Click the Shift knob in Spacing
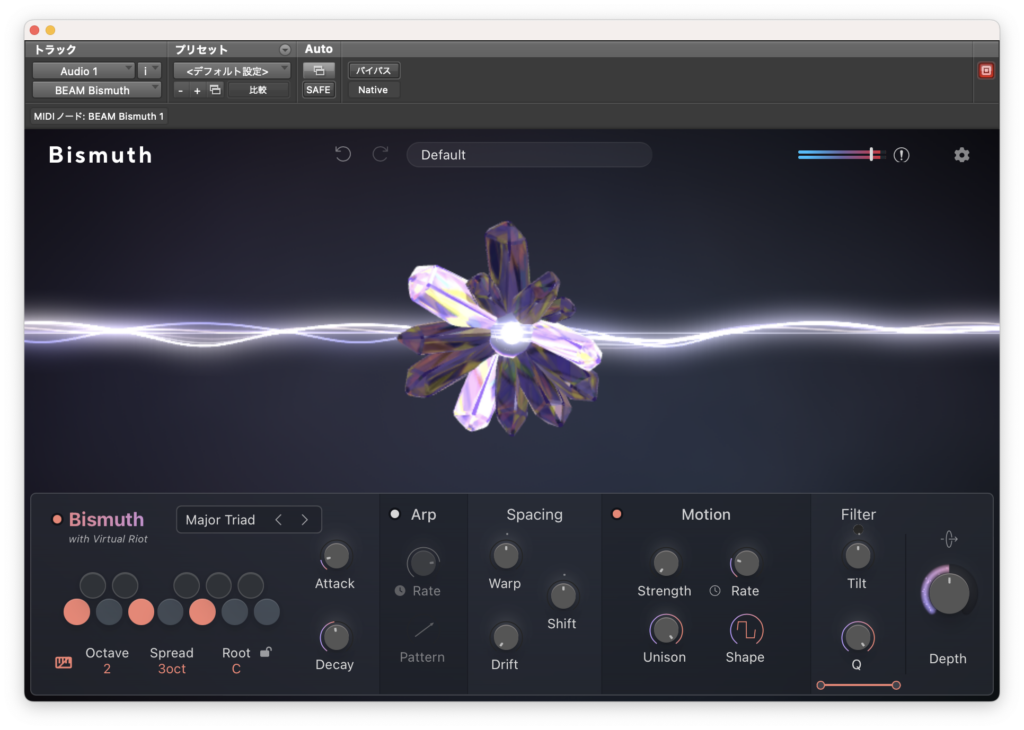 tap(563, 595)
